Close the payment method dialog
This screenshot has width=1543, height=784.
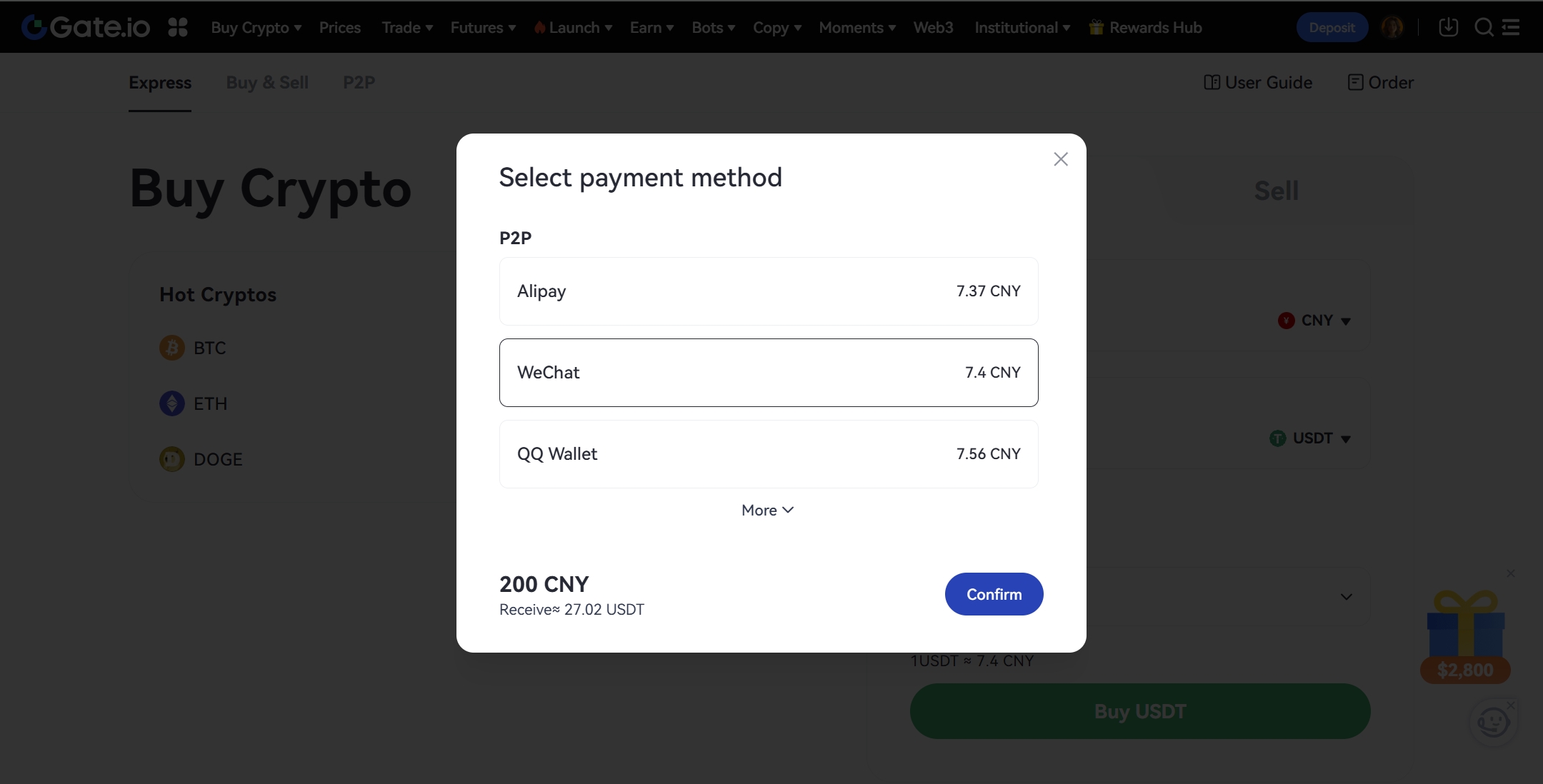pyautogui.click(x=1061, y=159)
